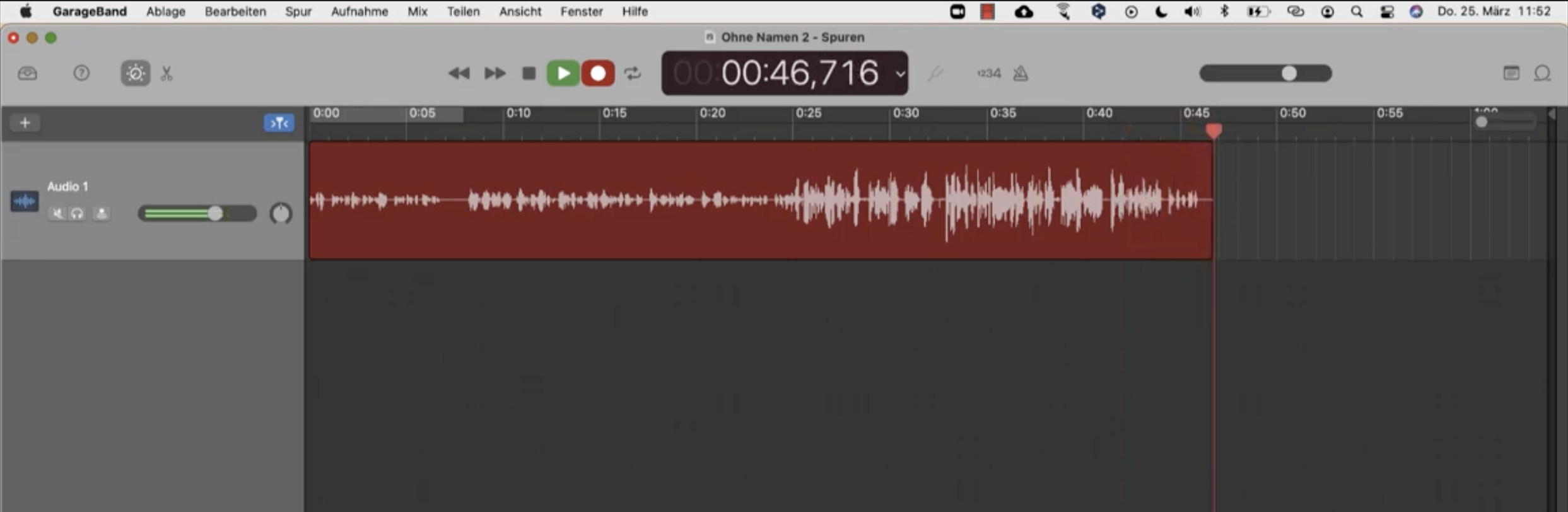1568x512 pixels.
Task: Open the Ansicht menu
Action: pos(520,11)
